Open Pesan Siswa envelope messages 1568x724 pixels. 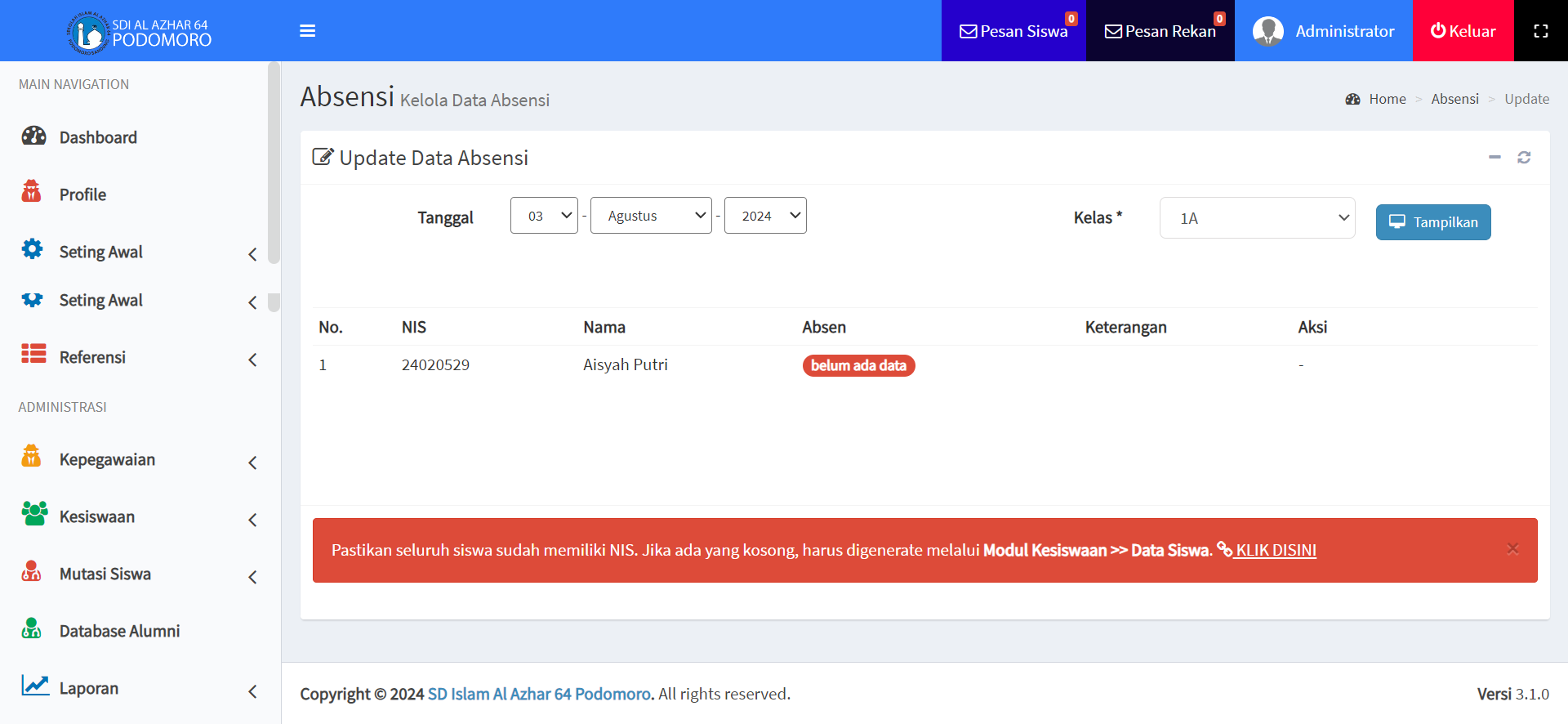[1013, 31]
